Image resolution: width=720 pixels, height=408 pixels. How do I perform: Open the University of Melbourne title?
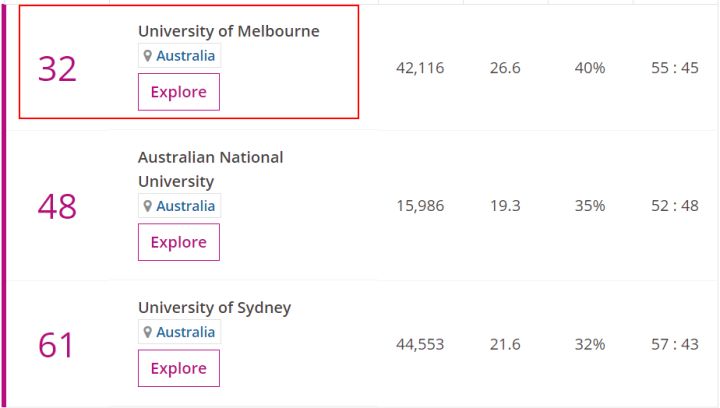[229, 31]
